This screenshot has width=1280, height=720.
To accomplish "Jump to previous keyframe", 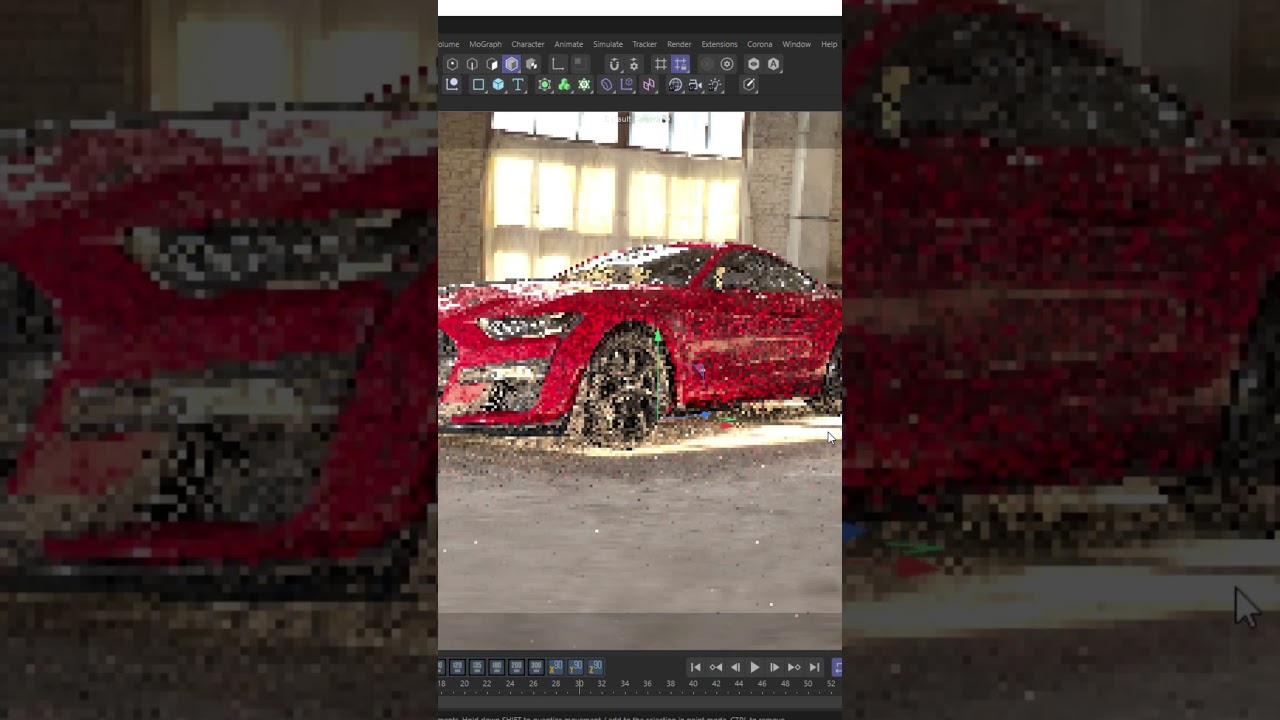I will click(716, 667).
